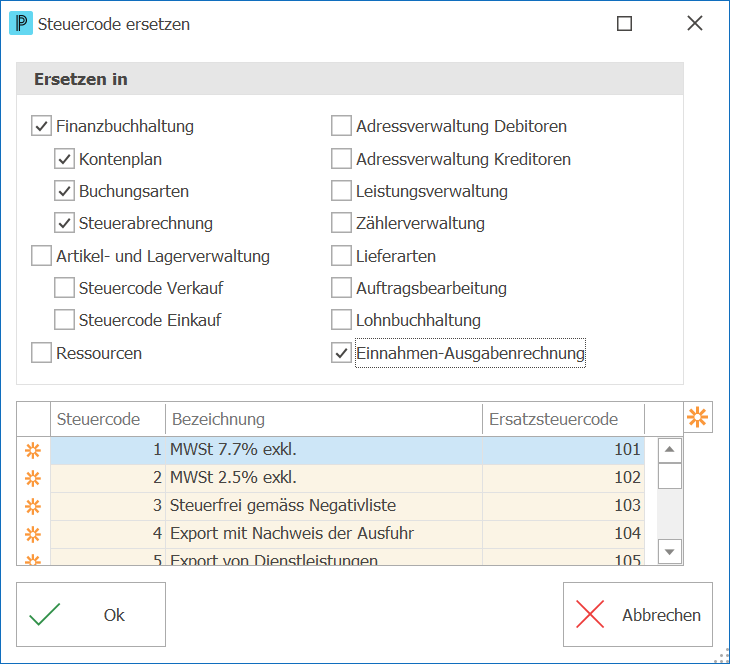
Task: Click the replacement code 103 cell
Action: pyautogui.click(x=563, y=506)
